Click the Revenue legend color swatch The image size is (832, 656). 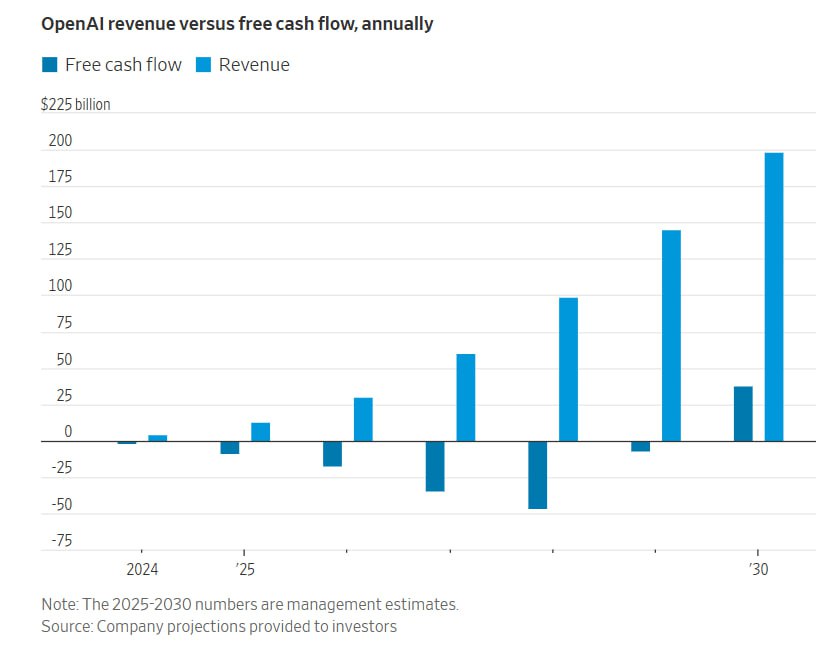(x=203, y=65)
